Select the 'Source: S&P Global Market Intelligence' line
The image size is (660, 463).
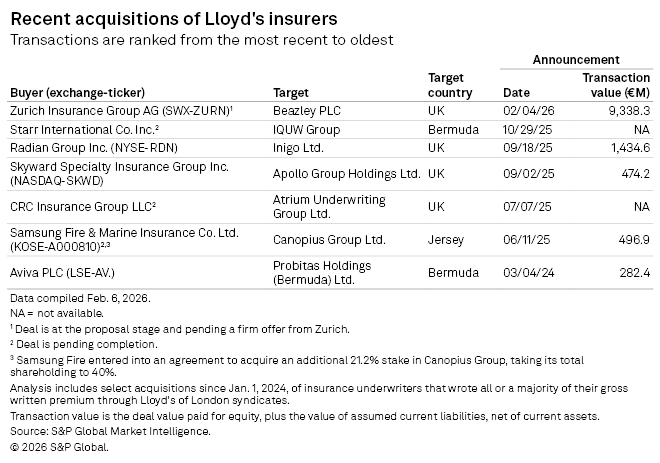pos(110,431)
